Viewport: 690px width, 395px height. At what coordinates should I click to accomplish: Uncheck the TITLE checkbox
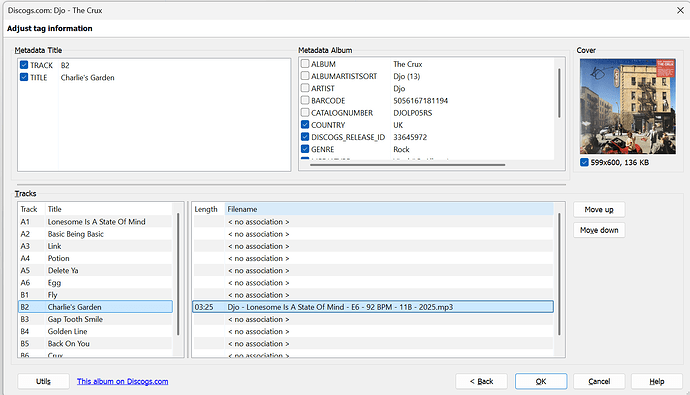(x=24, y=77)
